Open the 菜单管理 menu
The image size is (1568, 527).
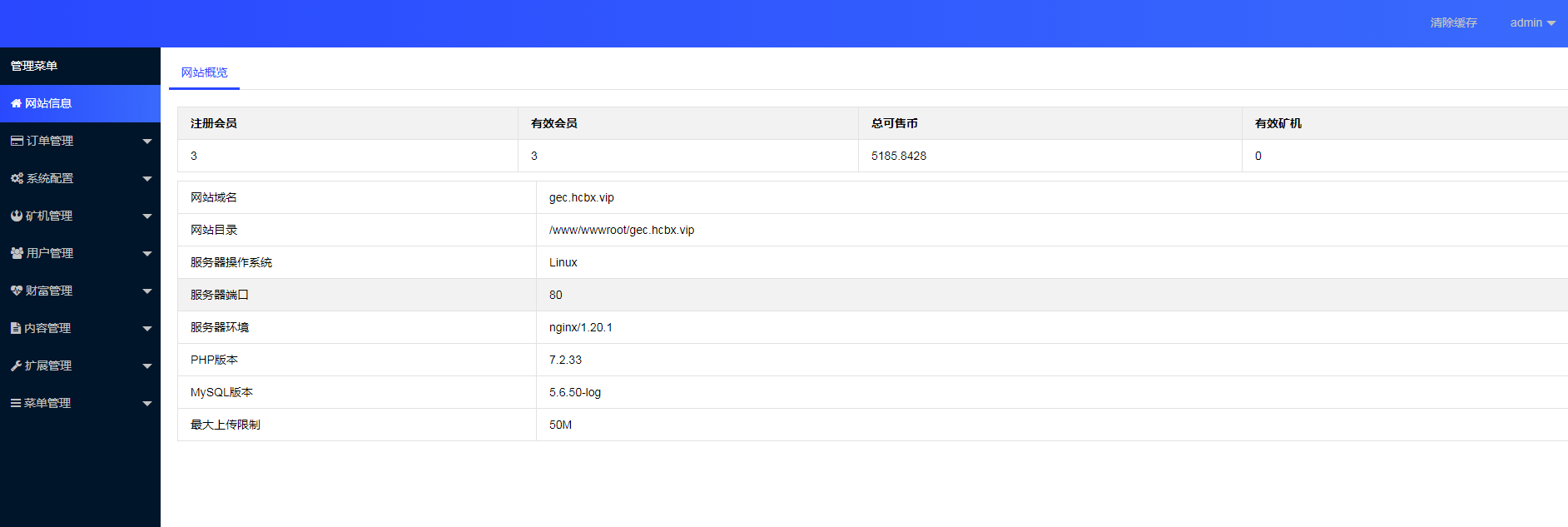pyautogui.click(x=80, y=403)
